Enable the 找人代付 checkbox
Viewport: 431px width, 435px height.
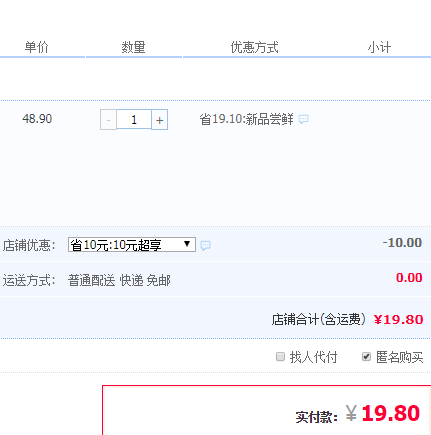(x=281, y=357)
